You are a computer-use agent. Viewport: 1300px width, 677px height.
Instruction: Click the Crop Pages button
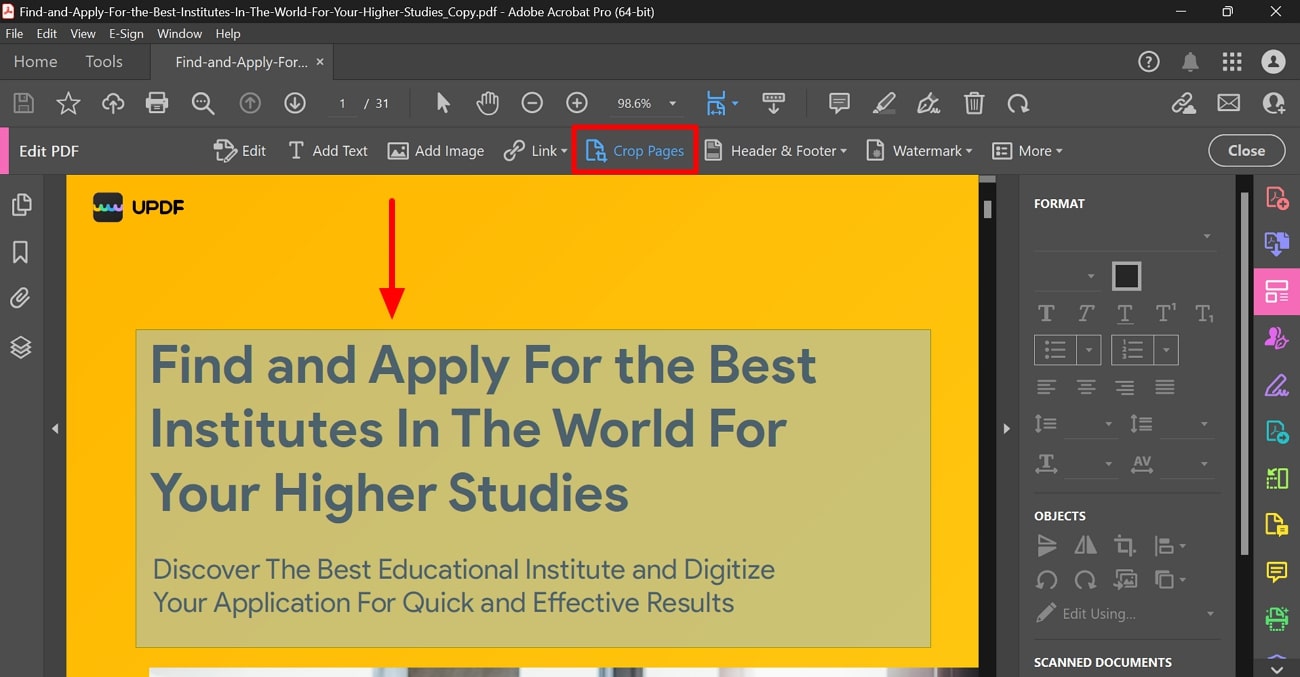point(635,151)
